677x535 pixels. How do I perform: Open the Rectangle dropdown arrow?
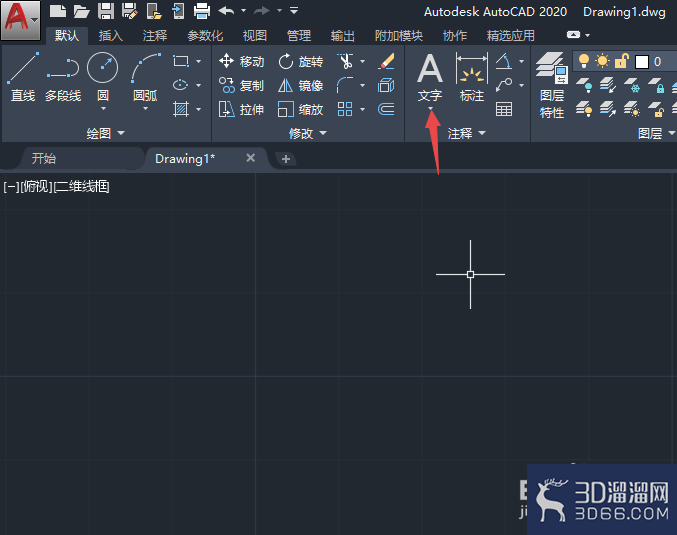point(199,62)
